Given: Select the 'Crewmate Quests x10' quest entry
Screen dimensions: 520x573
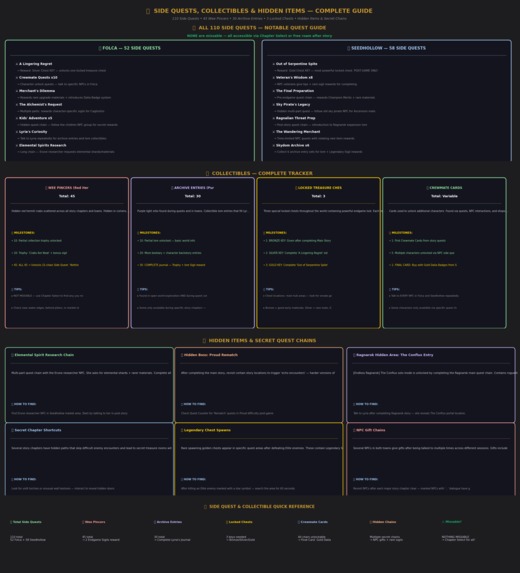Looking at the screenshot, I should (38, 77).
